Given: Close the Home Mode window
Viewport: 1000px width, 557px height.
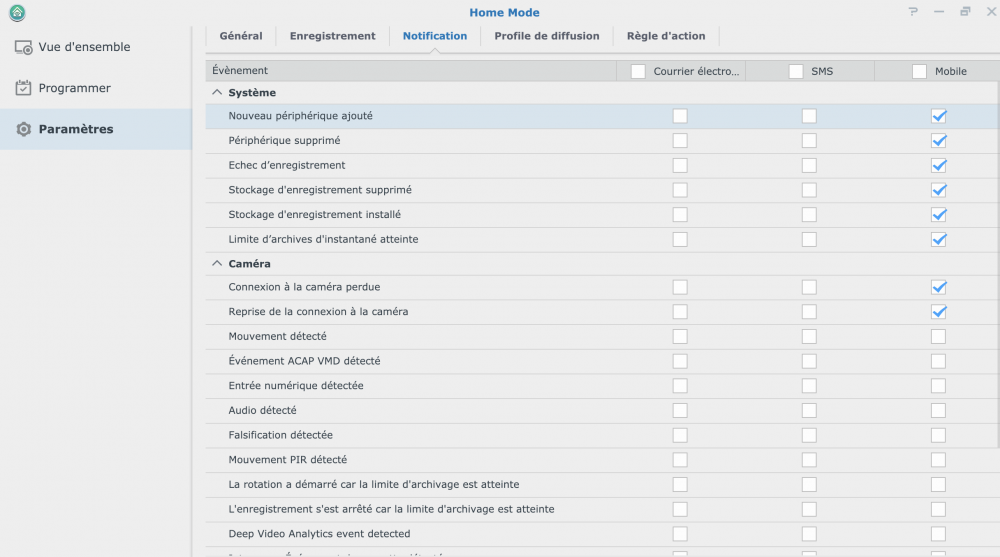Looking at the screenshot, I should point(988,12).
